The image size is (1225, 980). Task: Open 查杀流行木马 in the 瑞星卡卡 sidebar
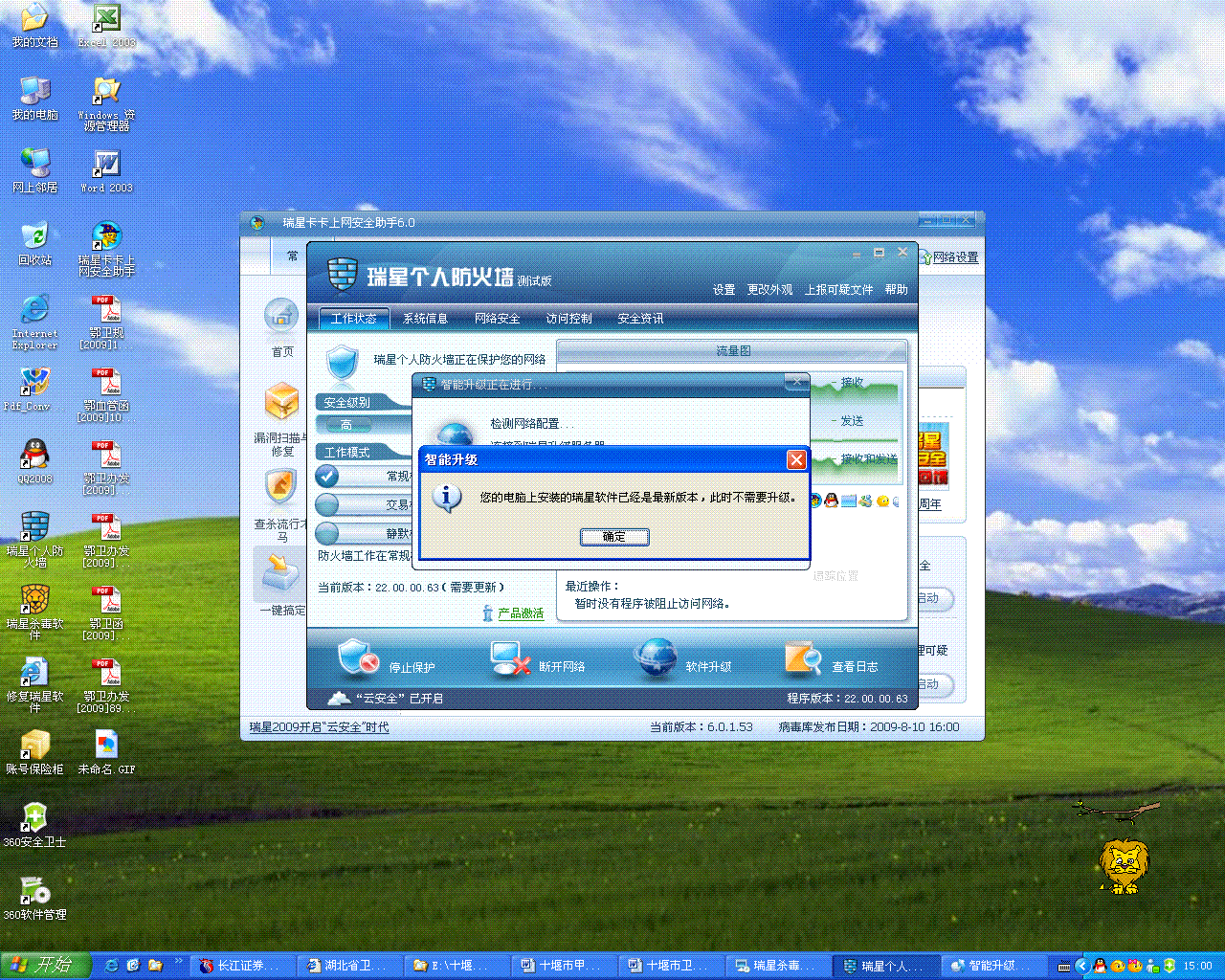(x=281, y=505)
